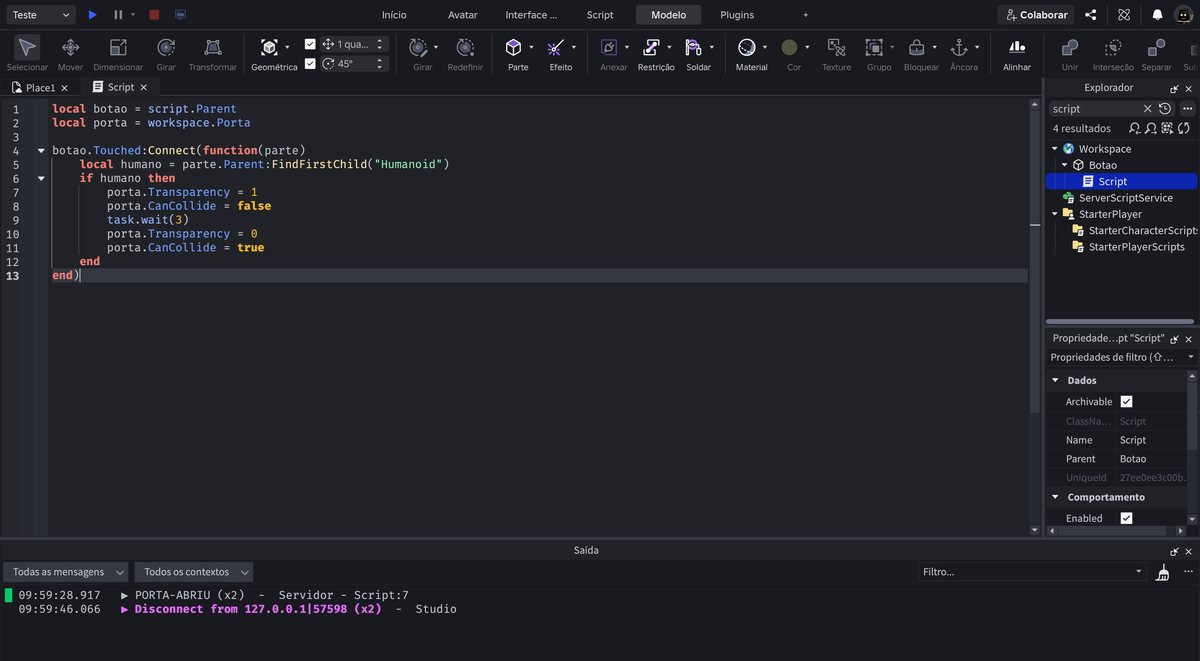Screen dimensions: 1200x661
Task: Disable the Enabled property checkbox
Action: (x=1126, y=518)
